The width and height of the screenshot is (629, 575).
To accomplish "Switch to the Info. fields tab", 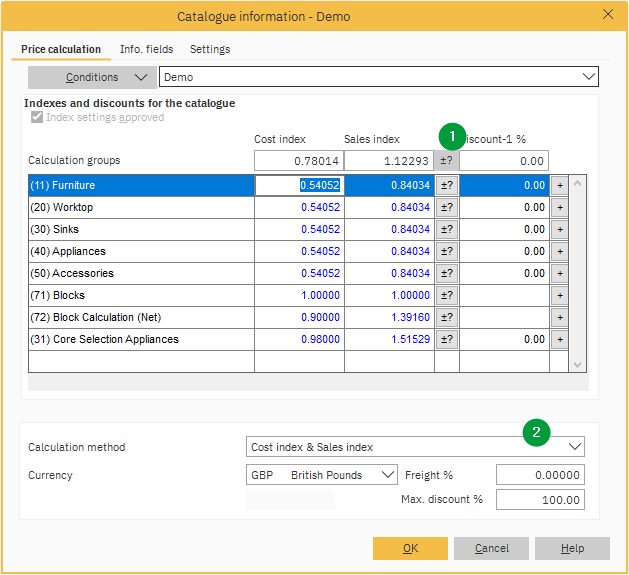I will (146, 49).
